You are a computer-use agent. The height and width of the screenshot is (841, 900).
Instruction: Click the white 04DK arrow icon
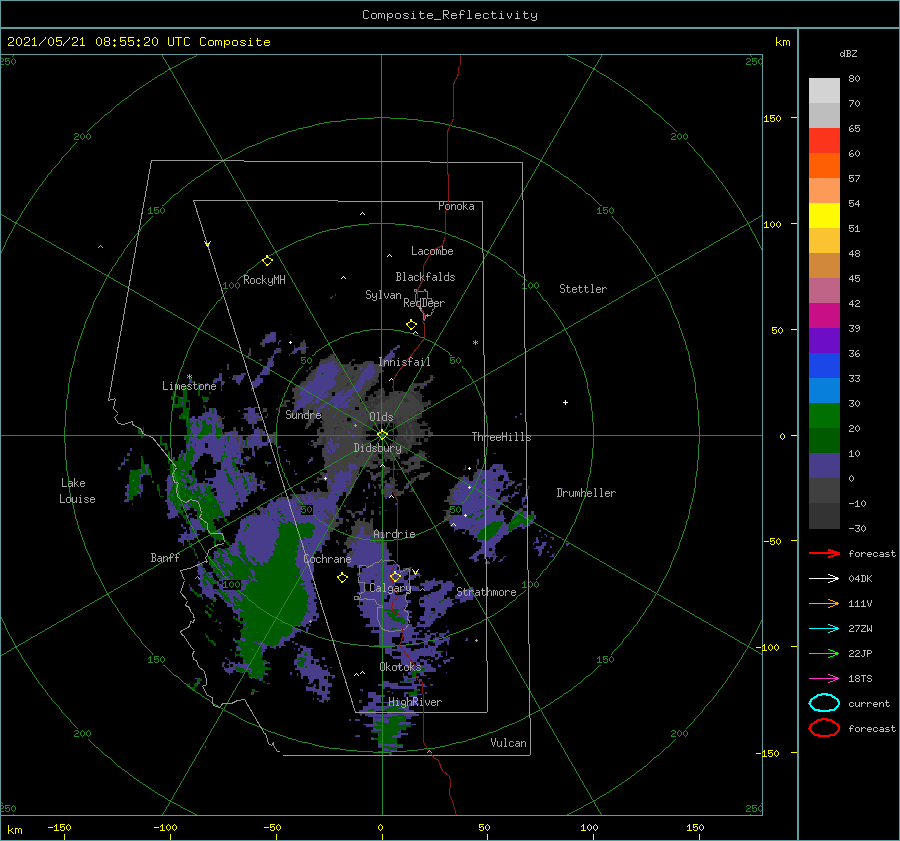click(824, 578)
